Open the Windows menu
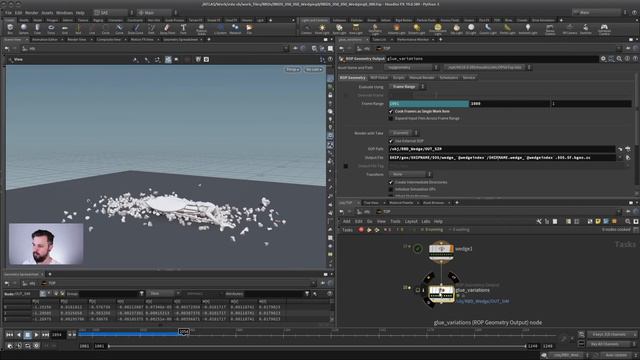The image size is (640, 360). tap(64, 13)
